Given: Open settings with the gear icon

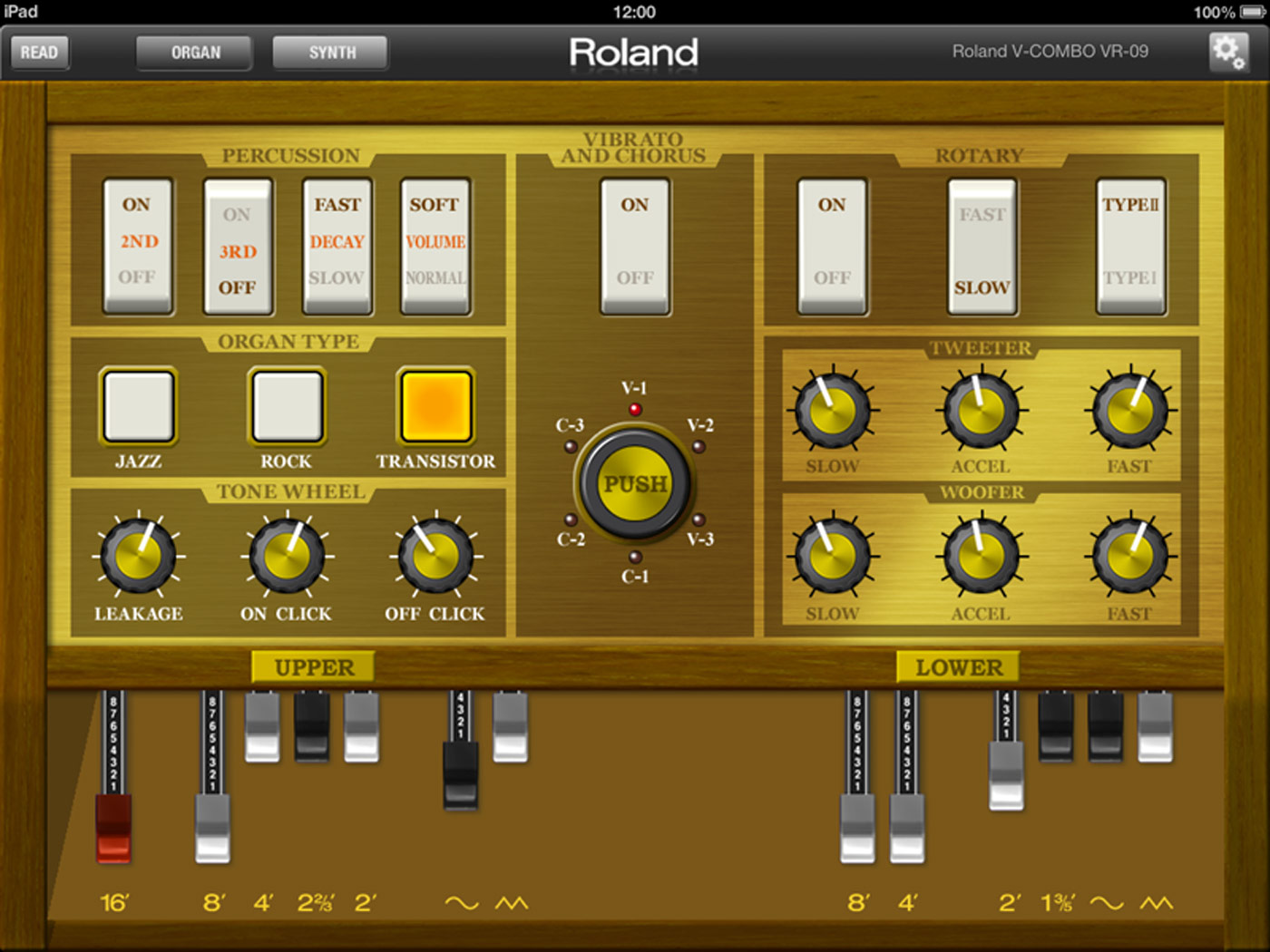Looking at the screenshot, I should point(1228,52).
